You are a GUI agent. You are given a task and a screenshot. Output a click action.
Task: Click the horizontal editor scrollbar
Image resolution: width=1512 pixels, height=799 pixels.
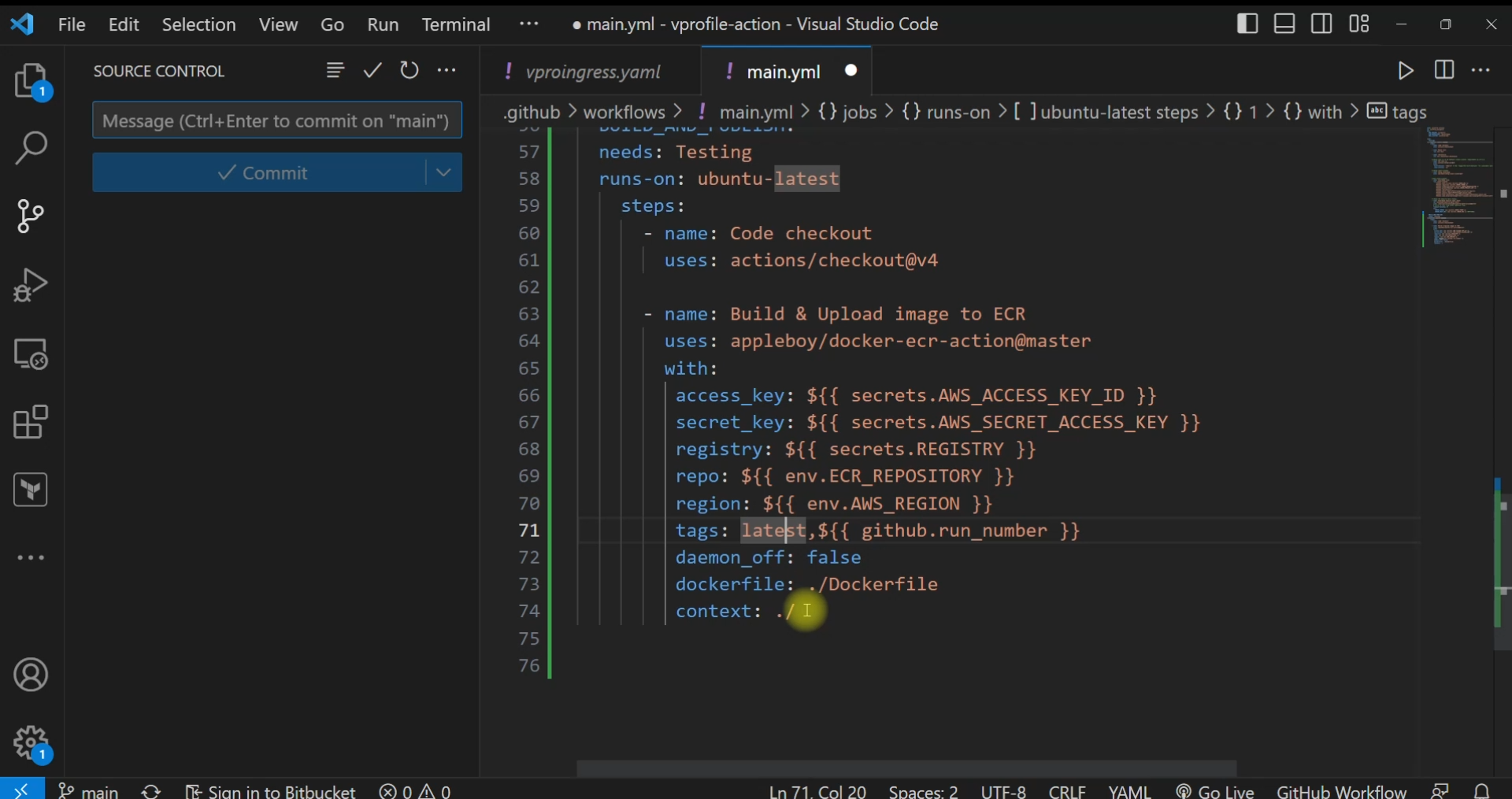(x=906, y=768)
